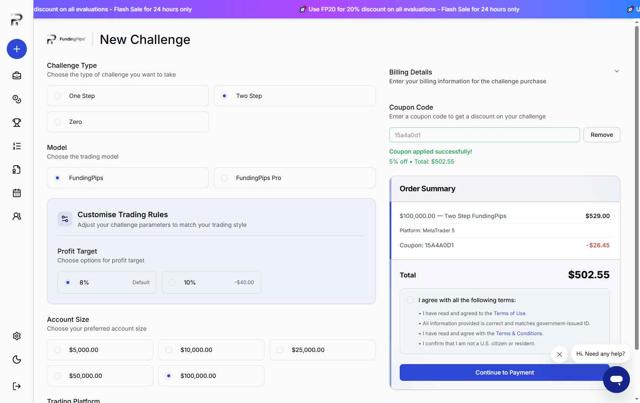The width and height of the screenshot is (640, 403).
Task: Select the 8% profit target option
Action: [x=107, y=283]
